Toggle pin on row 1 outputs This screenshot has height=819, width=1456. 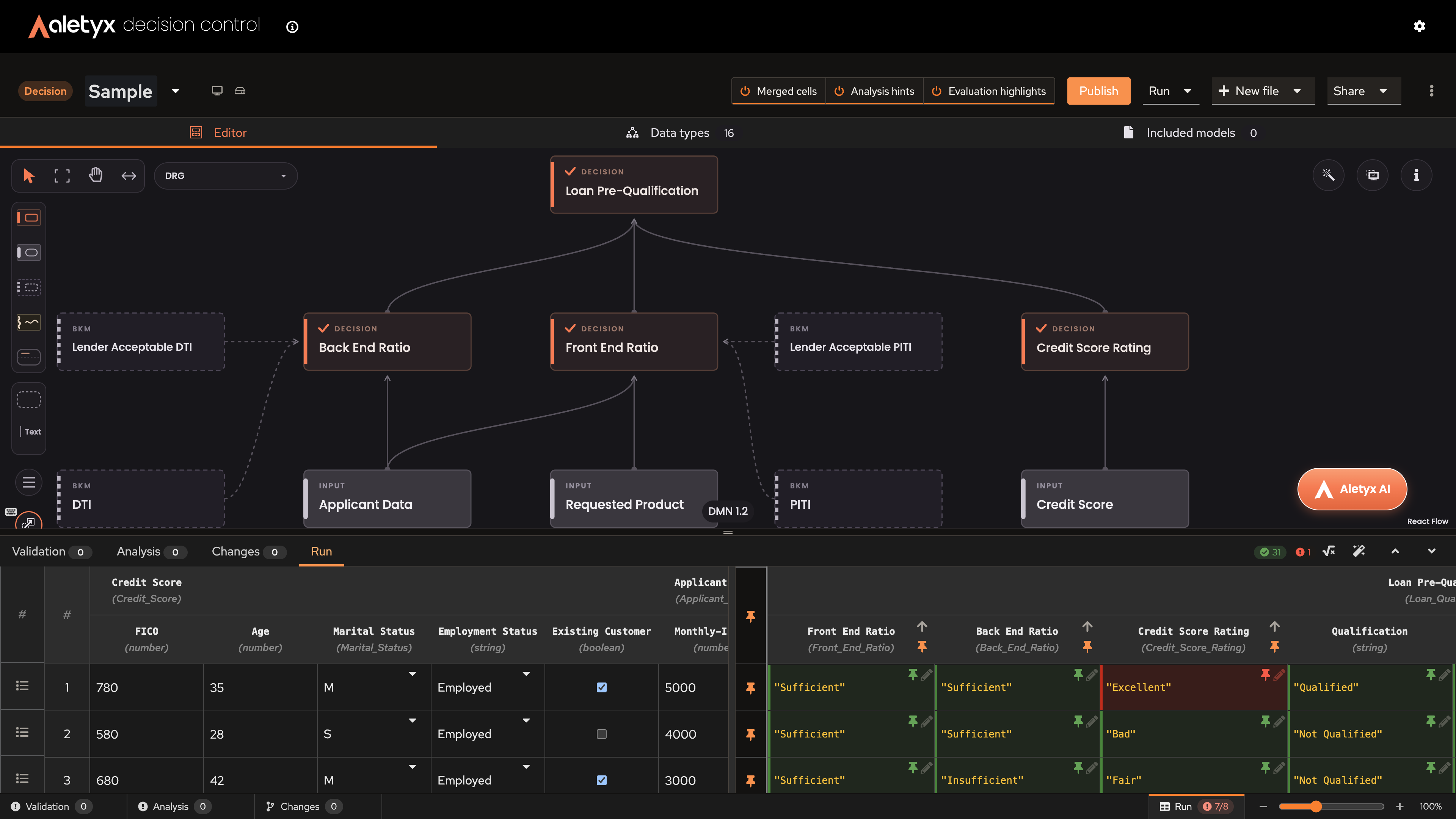(751, 687)
